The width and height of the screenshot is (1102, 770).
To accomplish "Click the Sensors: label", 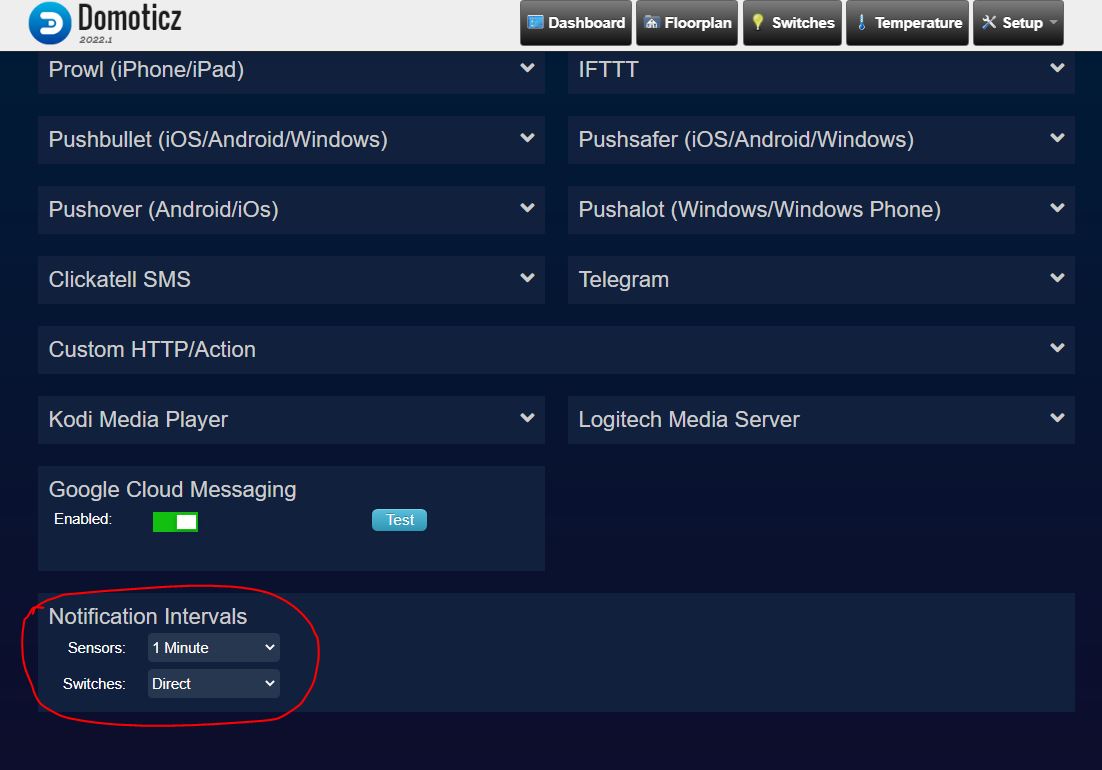I will (x=96, y=648).
